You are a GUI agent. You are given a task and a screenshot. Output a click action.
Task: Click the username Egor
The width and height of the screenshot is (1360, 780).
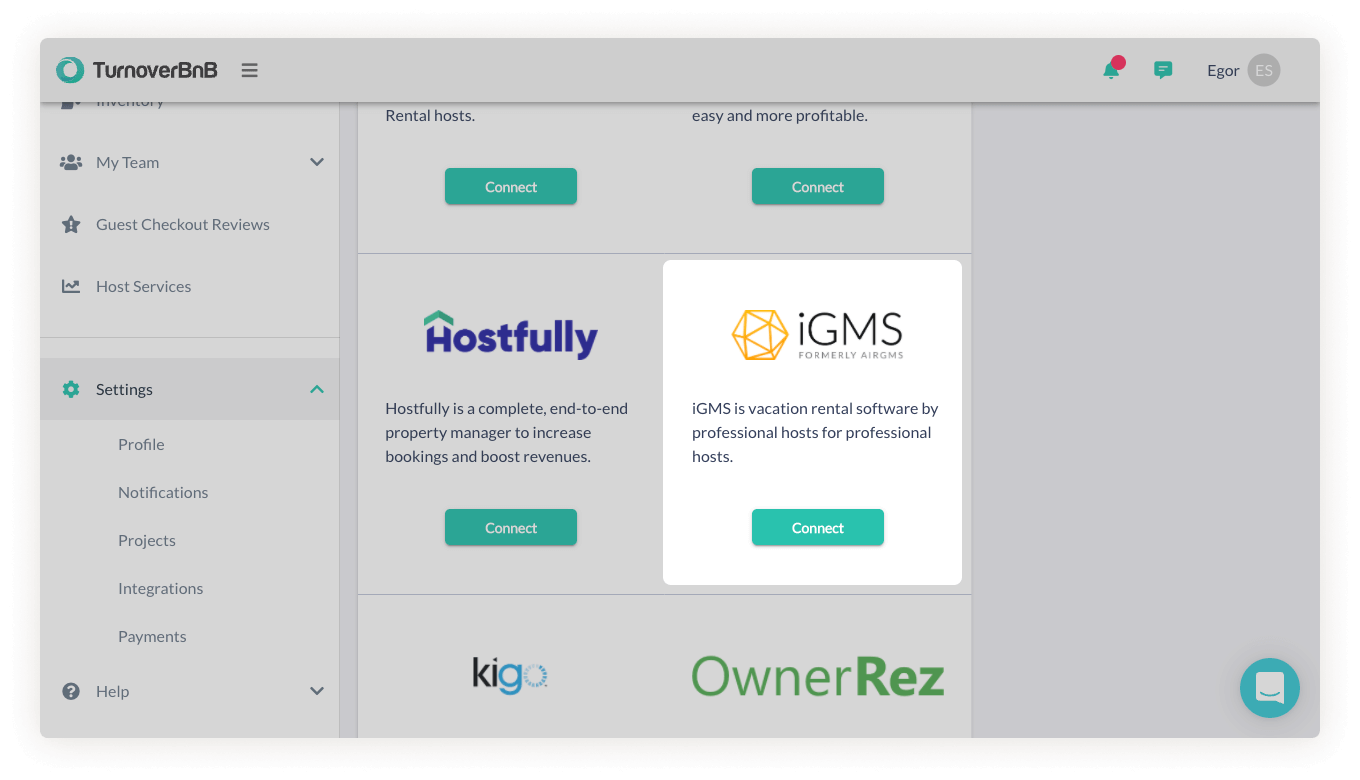click(1223, 70)
